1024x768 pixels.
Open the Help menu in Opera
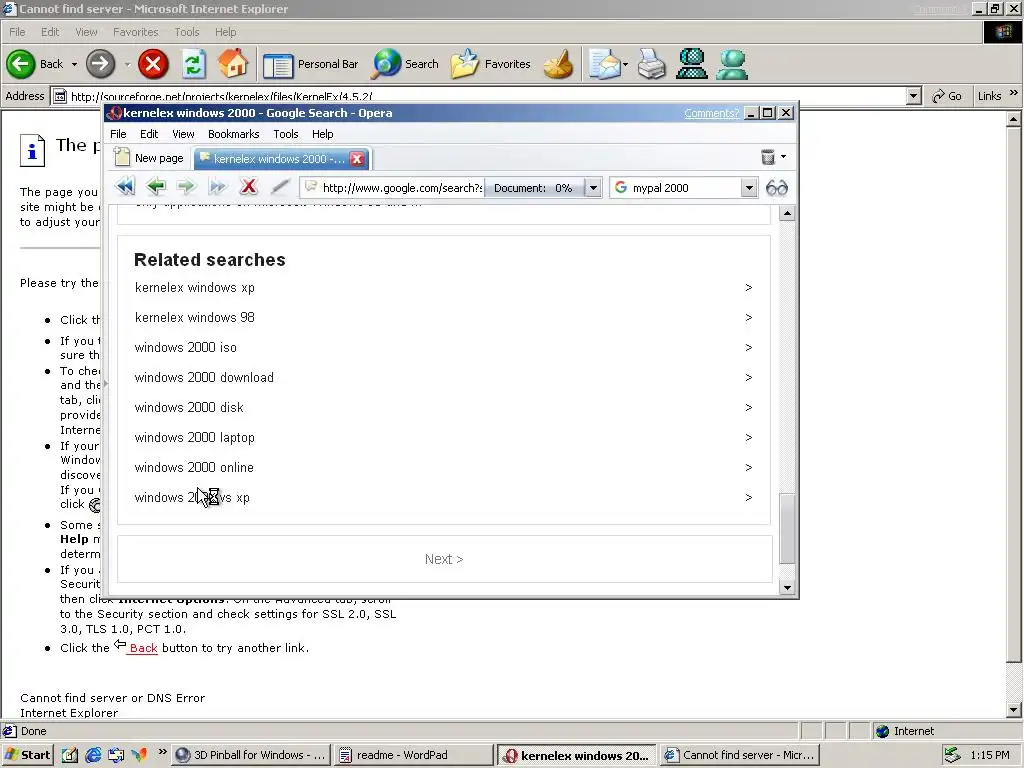point(323,134)
